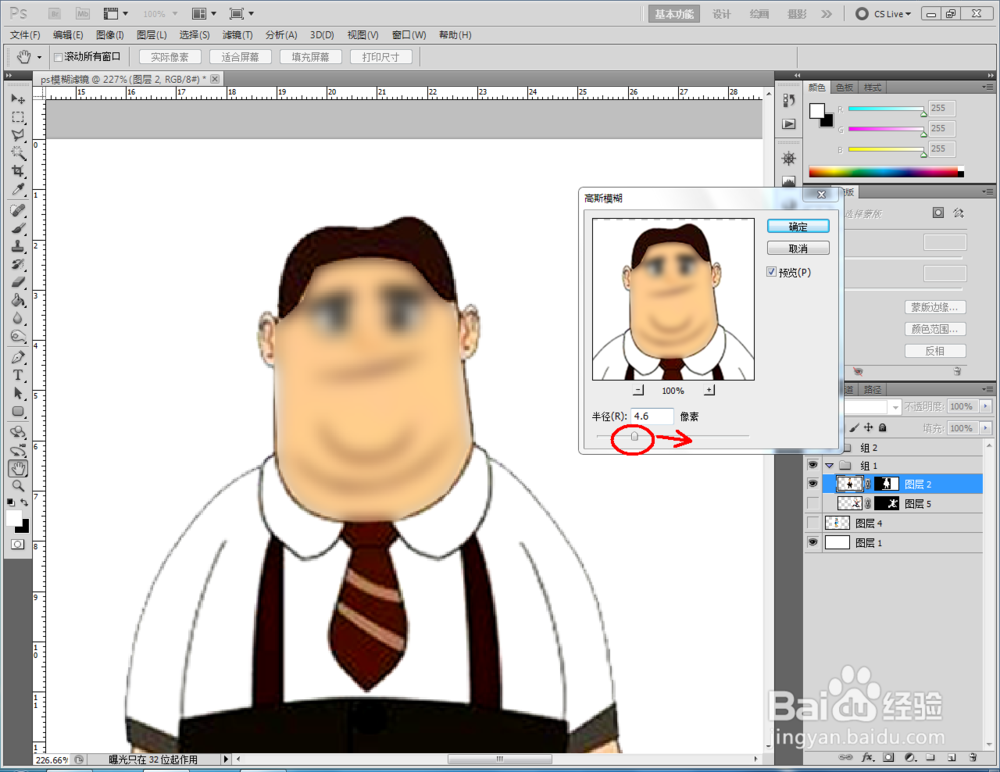The width and height of the screenshot is (1000, 772).
Task: Open the 滤镜(T) filter menu
Action: coord(237,35)
